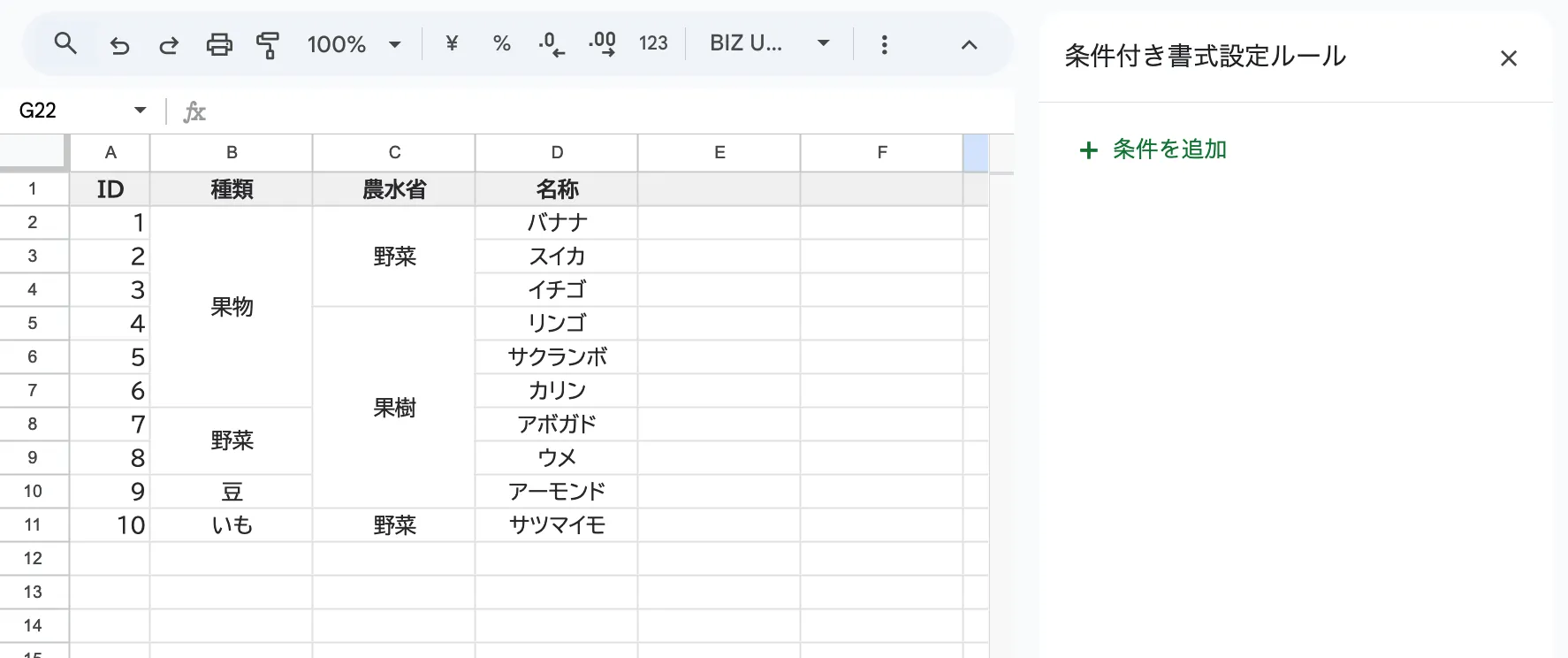Print the spreadsheet
This screenshot has height=658, width=1568.
pyautogui.click(x=219, y=44)
